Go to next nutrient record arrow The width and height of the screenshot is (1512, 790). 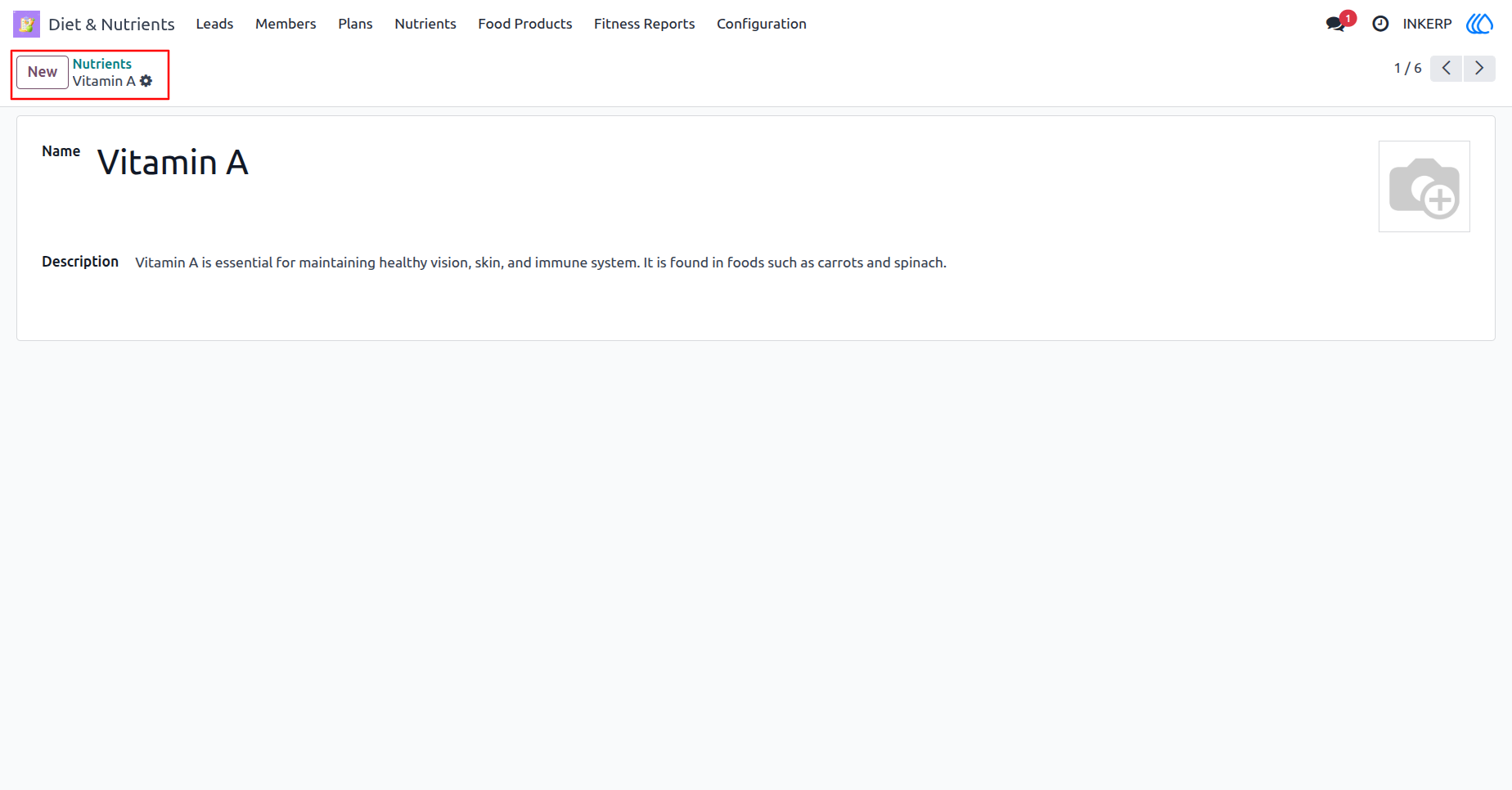[1479, 68]
